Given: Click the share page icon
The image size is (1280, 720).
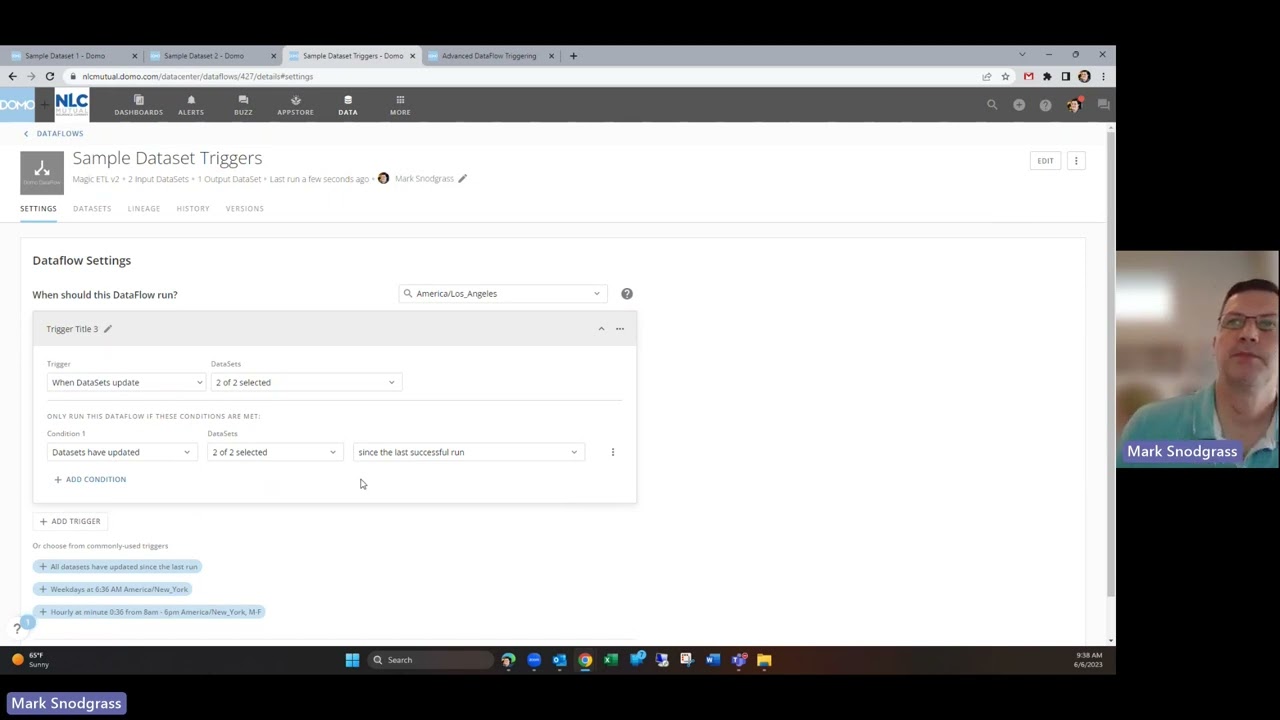Looking at the screenshot, I should tap(986, 76).
